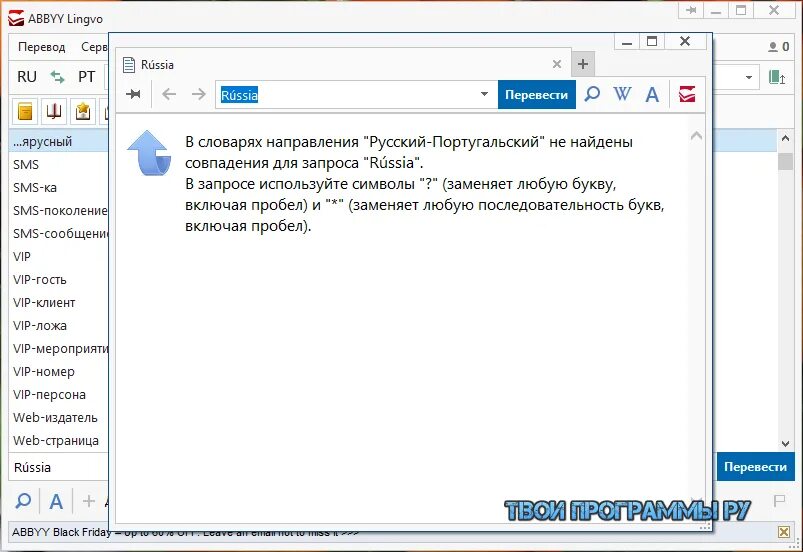This screenshot has width=803, height=552.
Task: Go back in card history
Action: tap(169, 94)
